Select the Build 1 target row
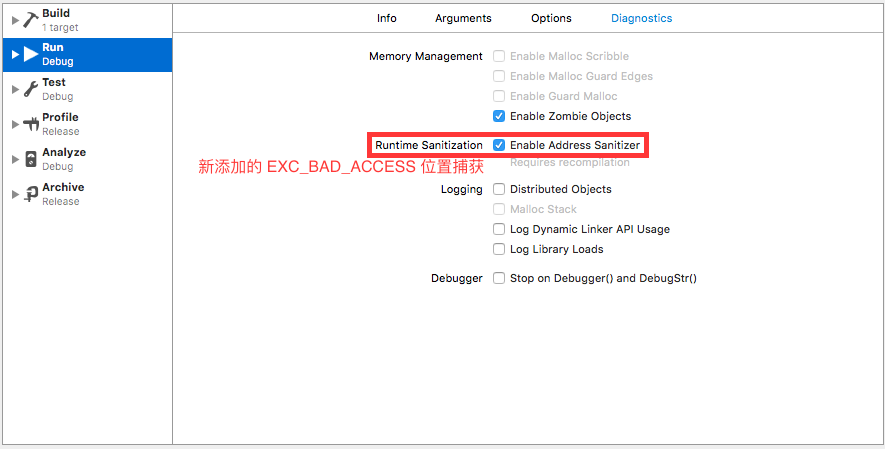The image size is (885, 449). [87, 20]
